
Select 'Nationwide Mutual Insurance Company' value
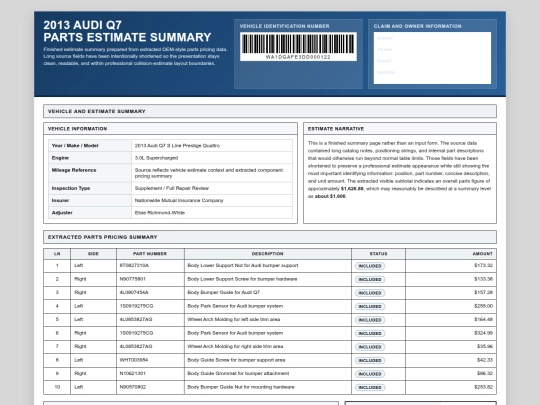pos(179,200)
